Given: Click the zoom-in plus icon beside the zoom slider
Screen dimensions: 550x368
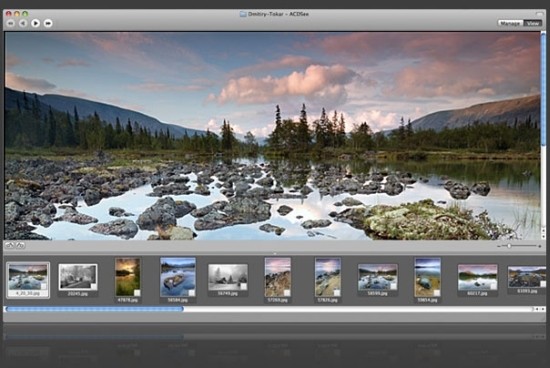Looking at the screenshot, I should click(x=539, y=246).
